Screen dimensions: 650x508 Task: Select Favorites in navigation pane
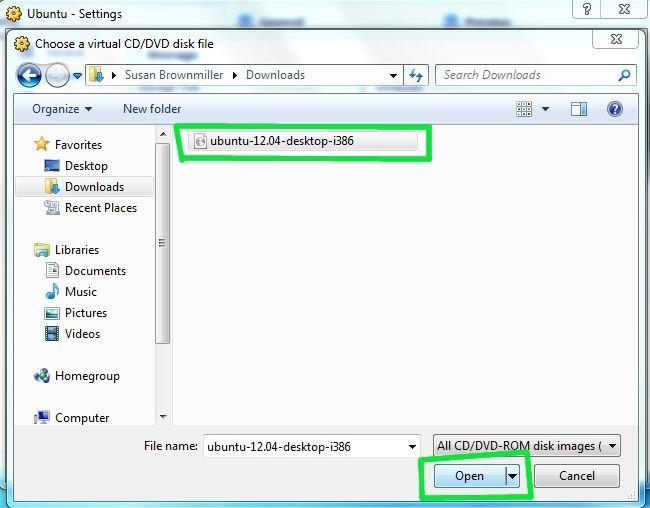click(x=78, y=145)
